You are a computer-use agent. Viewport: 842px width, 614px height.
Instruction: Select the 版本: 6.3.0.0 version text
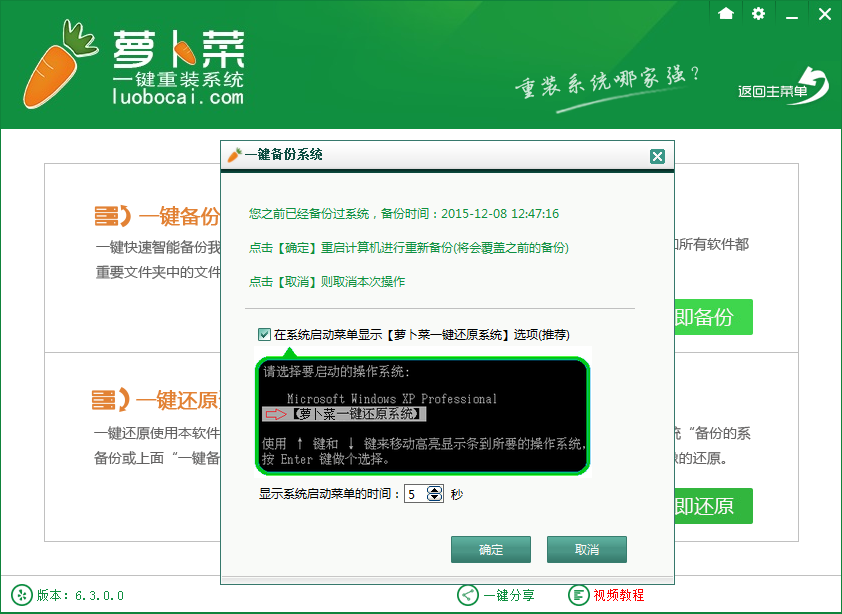tap(80, 595)
